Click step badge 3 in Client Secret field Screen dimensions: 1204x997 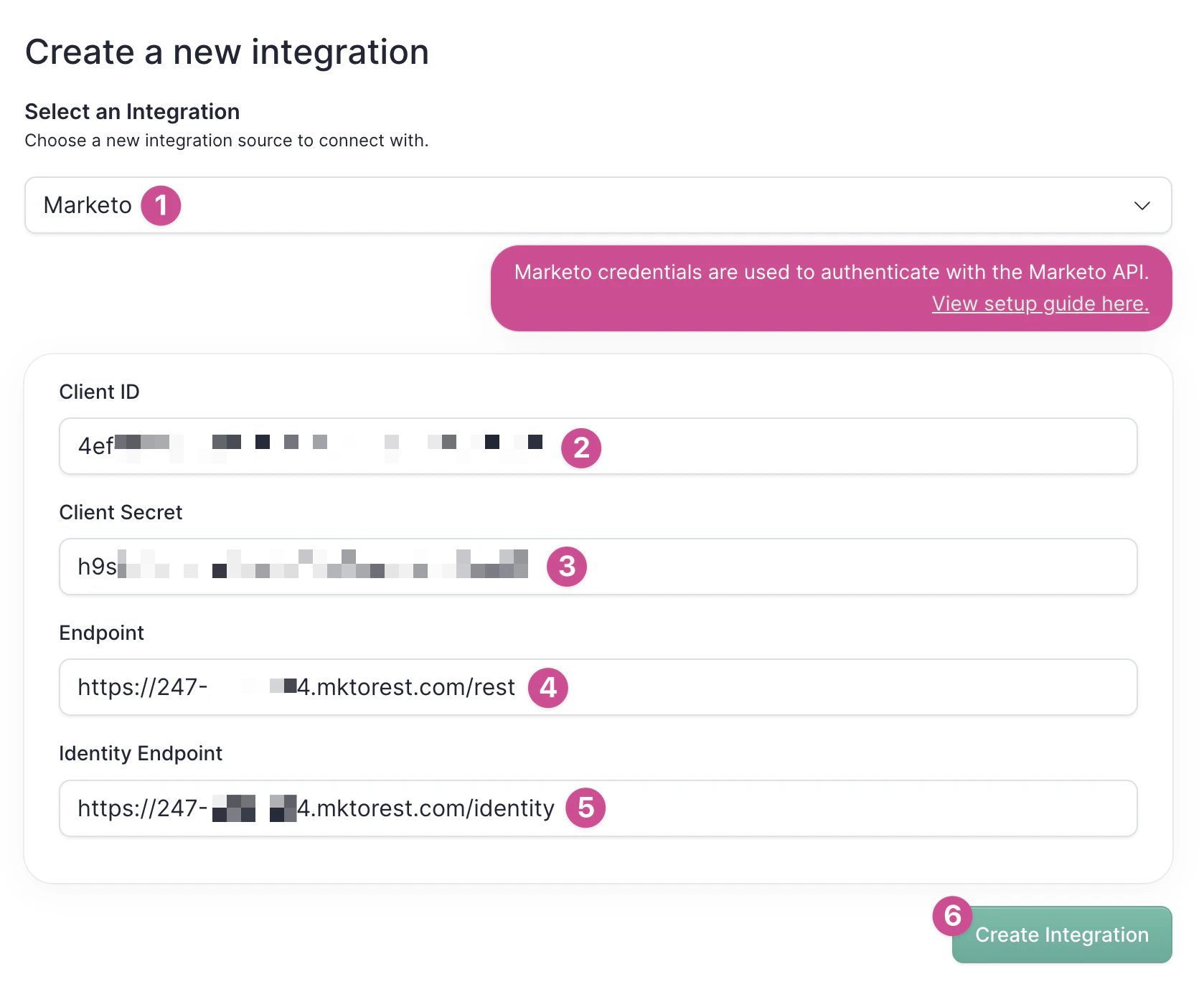pos(566,567)
